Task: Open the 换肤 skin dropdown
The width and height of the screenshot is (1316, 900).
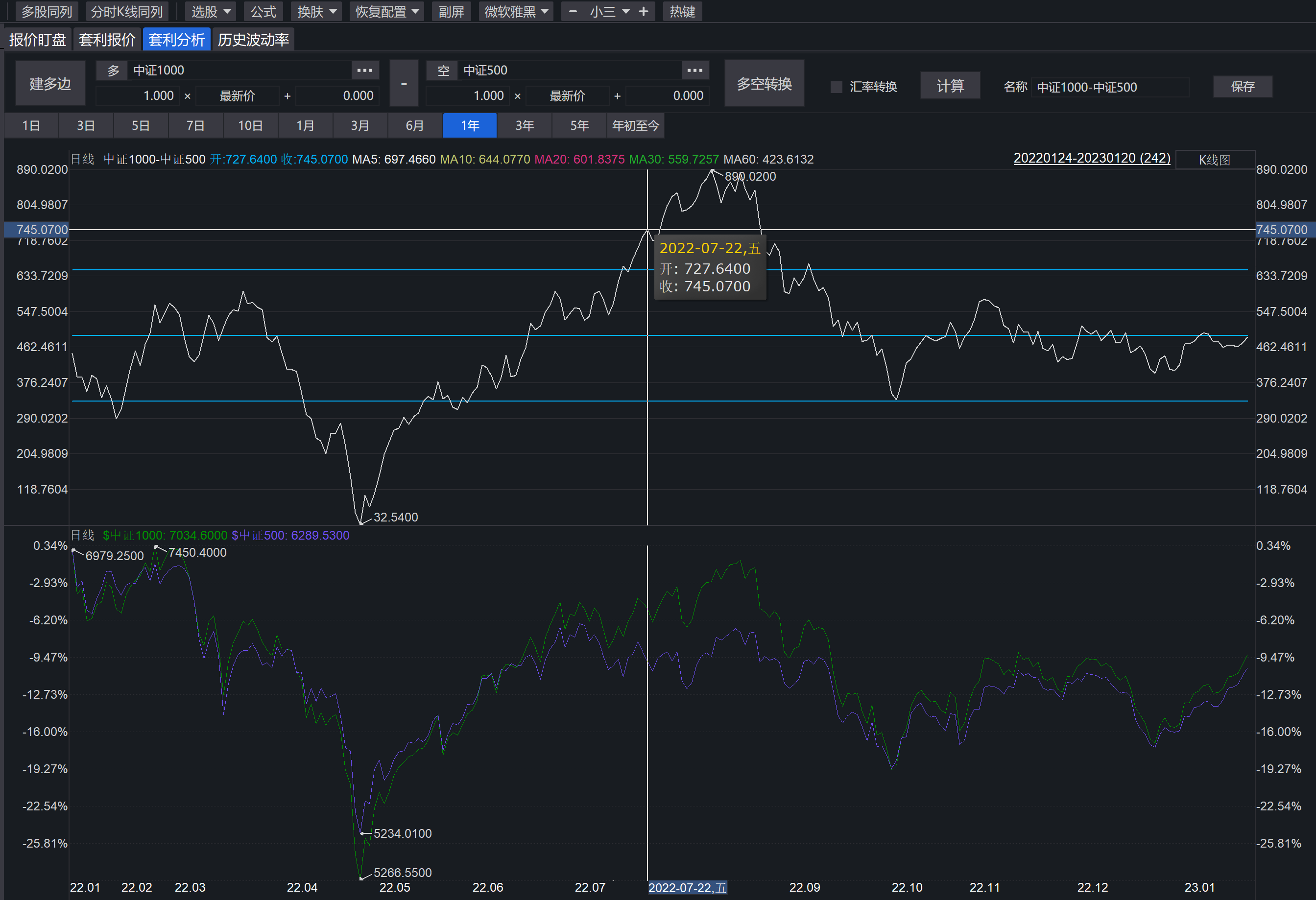Action: pos(316,11)
